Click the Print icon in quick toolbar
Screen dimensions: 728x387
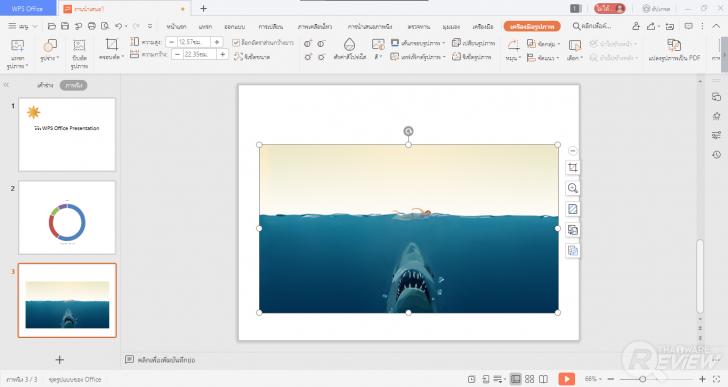[x=92, y=26]
